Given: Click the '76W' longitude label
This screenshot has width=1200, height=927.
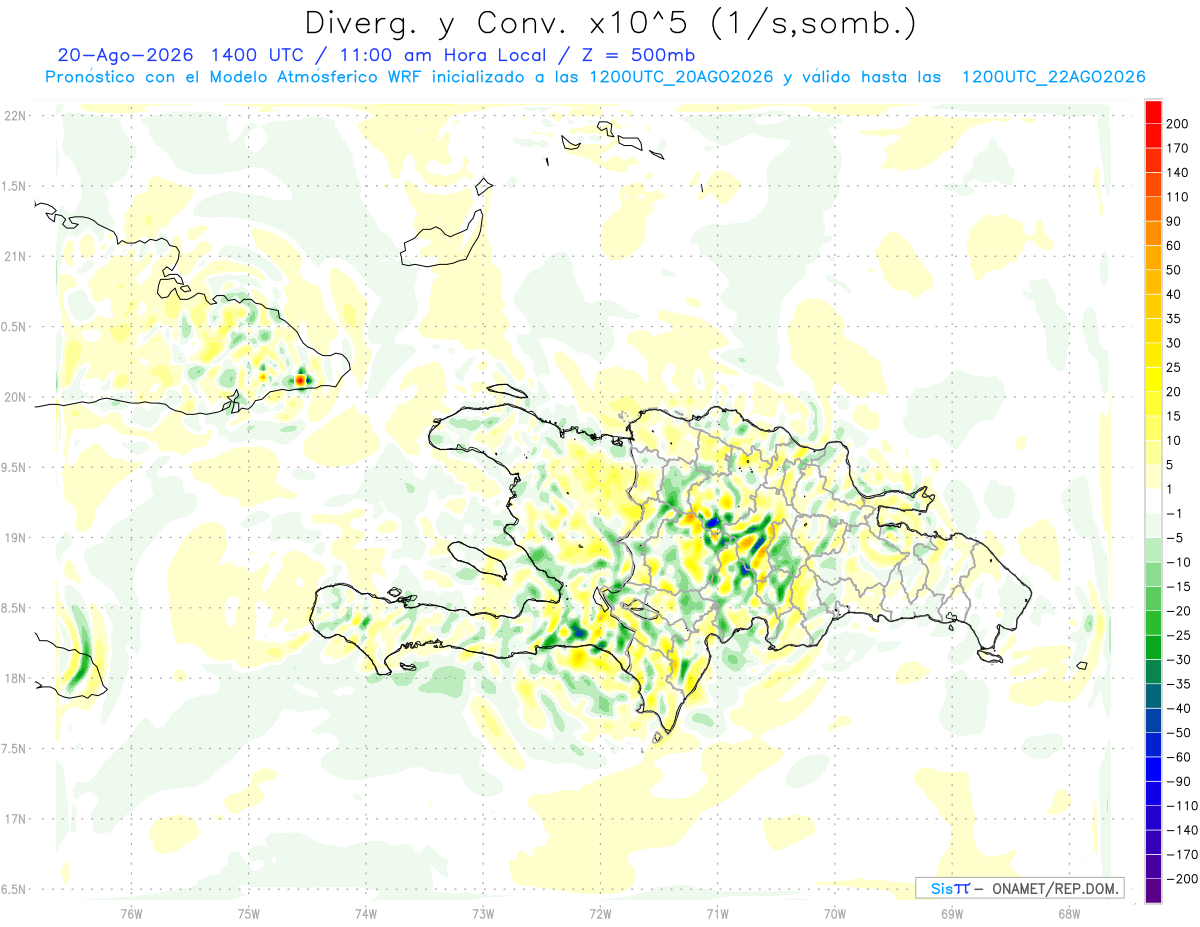Looking at the screenshot, I should [131, 913].
